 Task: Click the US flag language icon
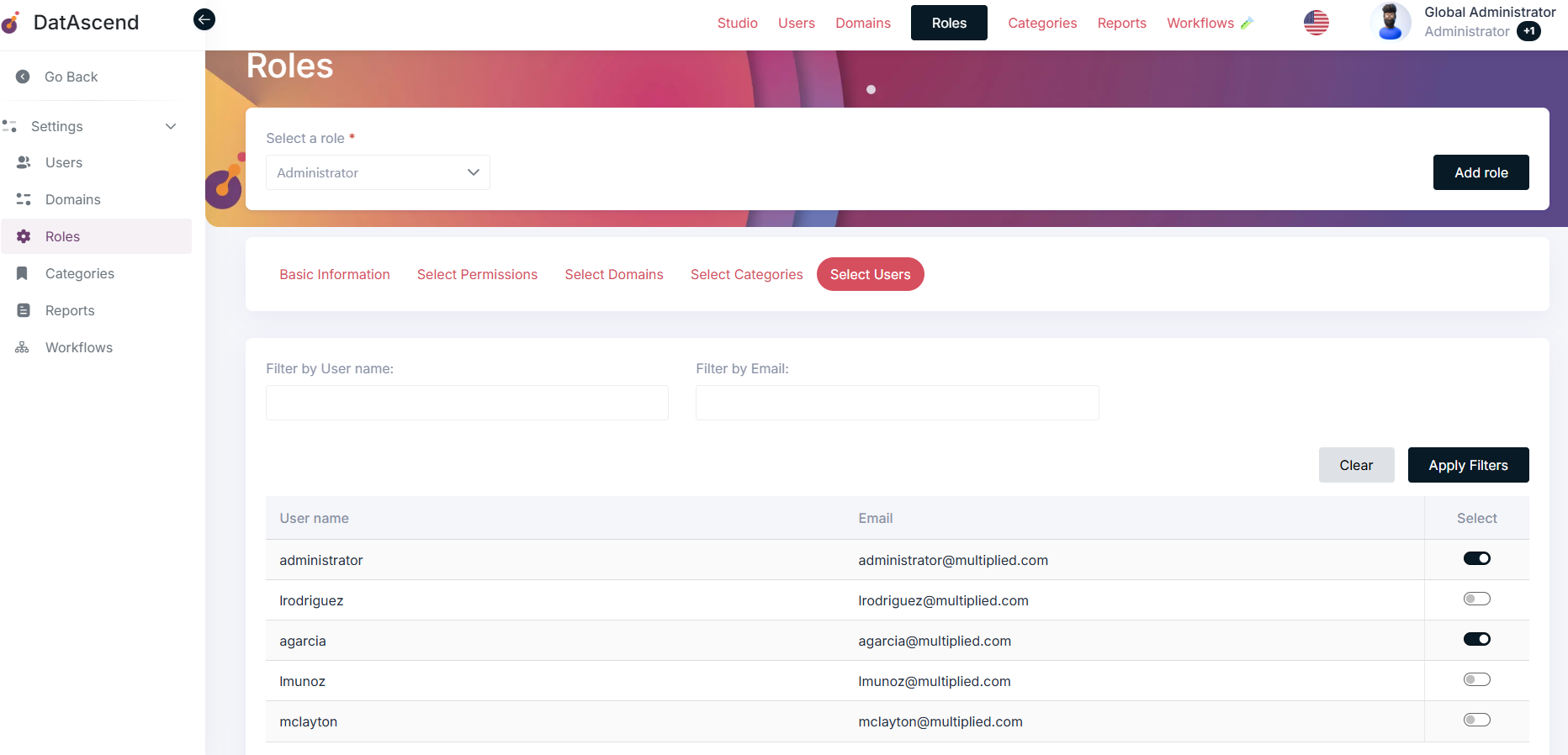click(1316, 23)
